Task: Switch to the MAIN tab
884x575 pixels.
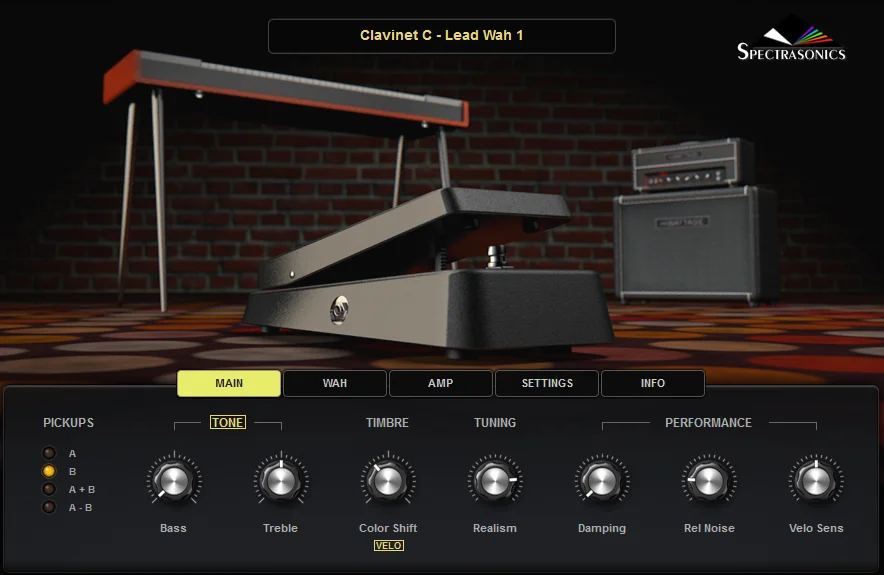Action: click(x=229, y=383)
